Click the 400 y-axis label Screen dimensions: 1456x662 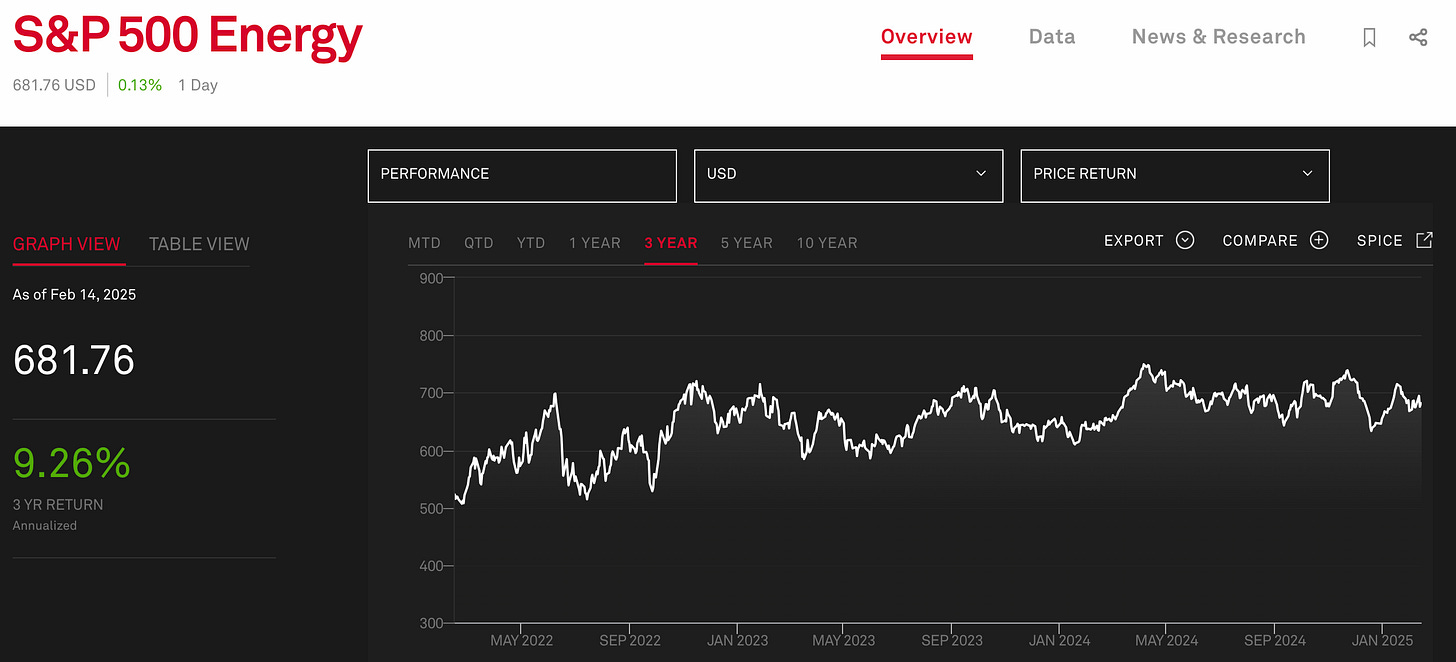pos(431,566)
